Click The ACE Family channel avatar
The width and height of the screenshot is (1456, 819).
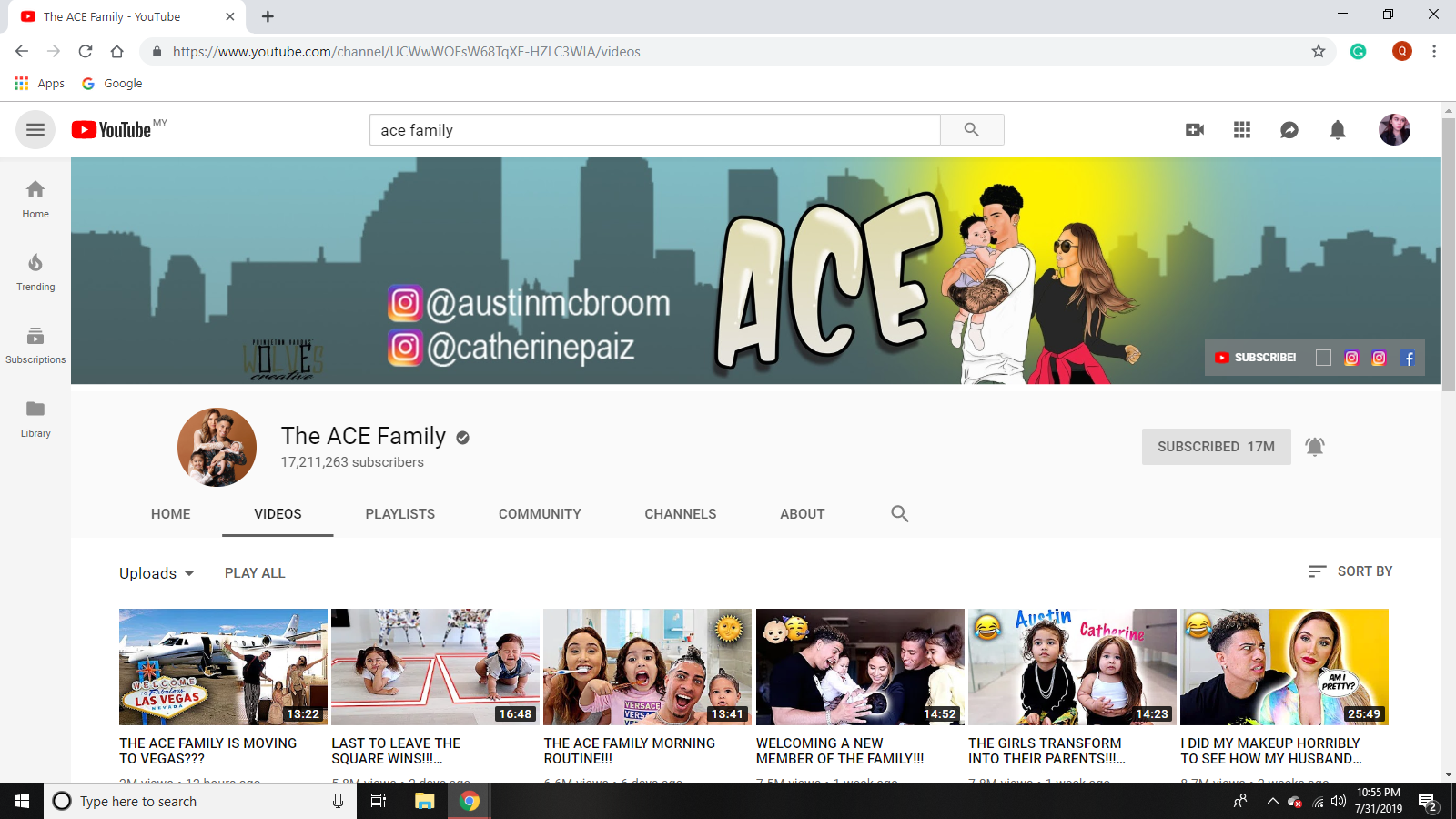pos(217,447)
